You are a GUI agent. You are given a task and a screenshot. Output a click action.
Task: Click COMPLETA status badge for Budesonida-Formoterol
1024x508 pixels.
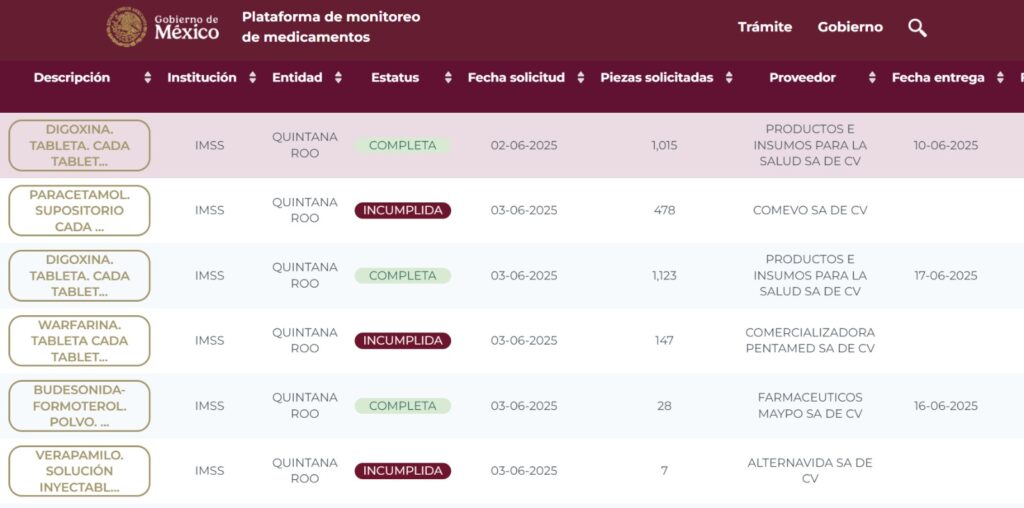pos(403,406)
